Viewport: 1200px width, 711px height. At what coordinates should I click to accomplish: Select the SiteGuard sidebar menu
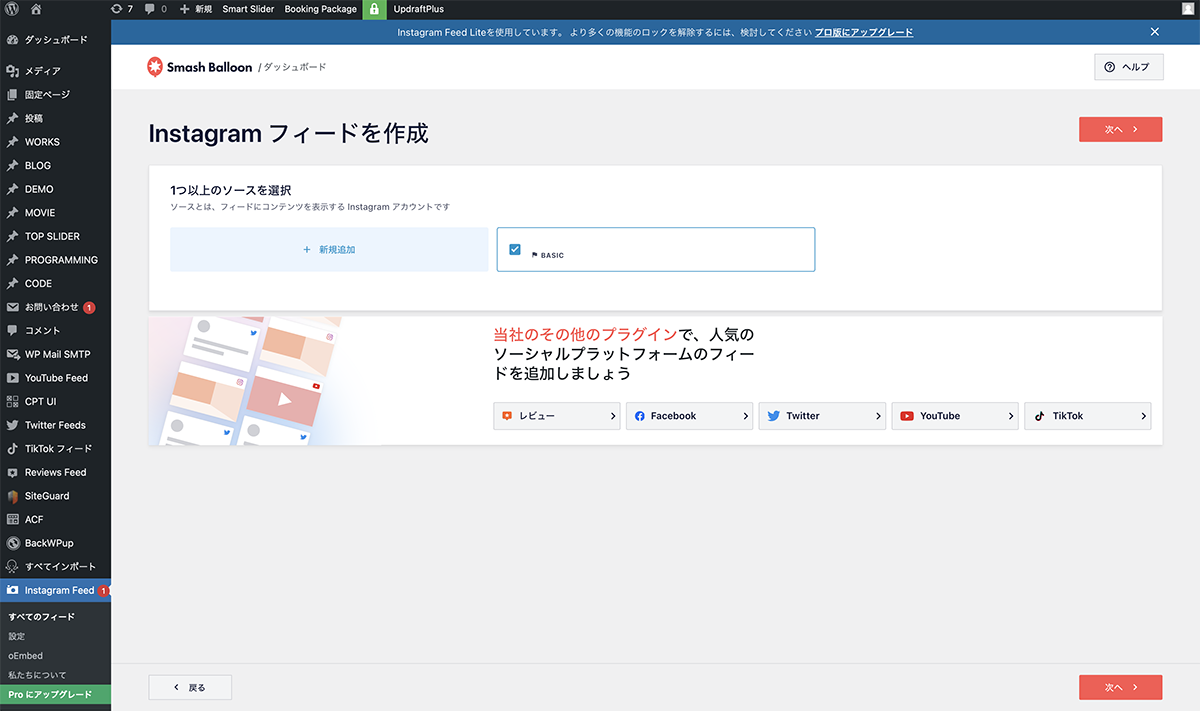point(47,496)
